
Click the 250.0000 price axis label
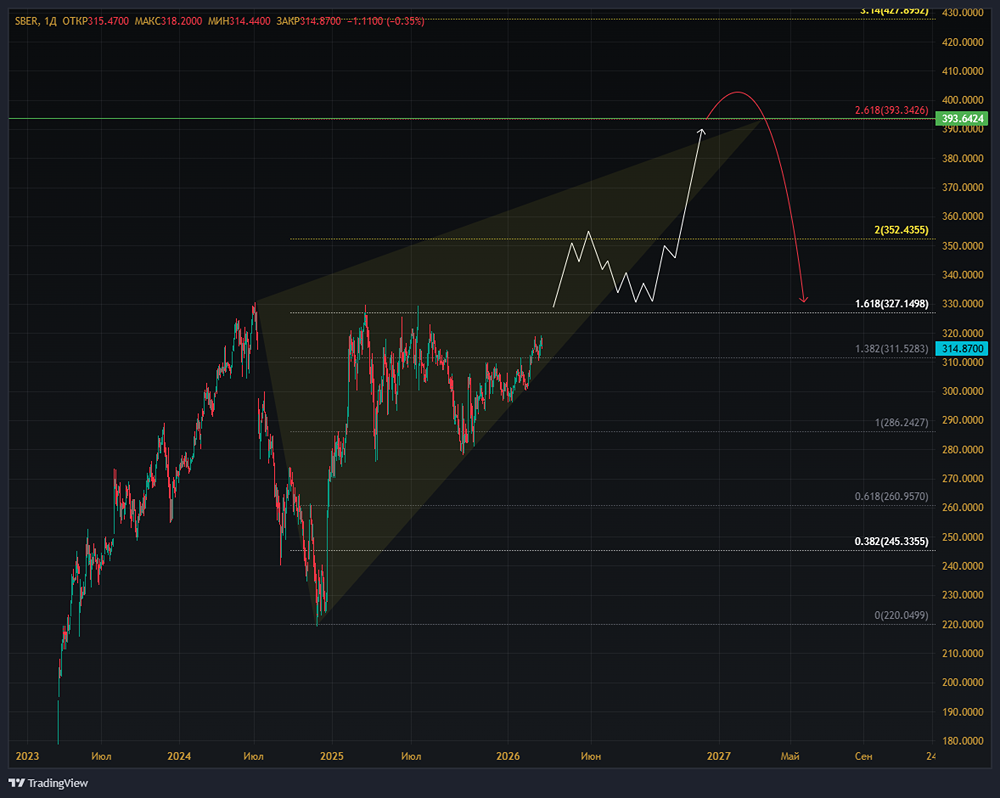[962, 537]
